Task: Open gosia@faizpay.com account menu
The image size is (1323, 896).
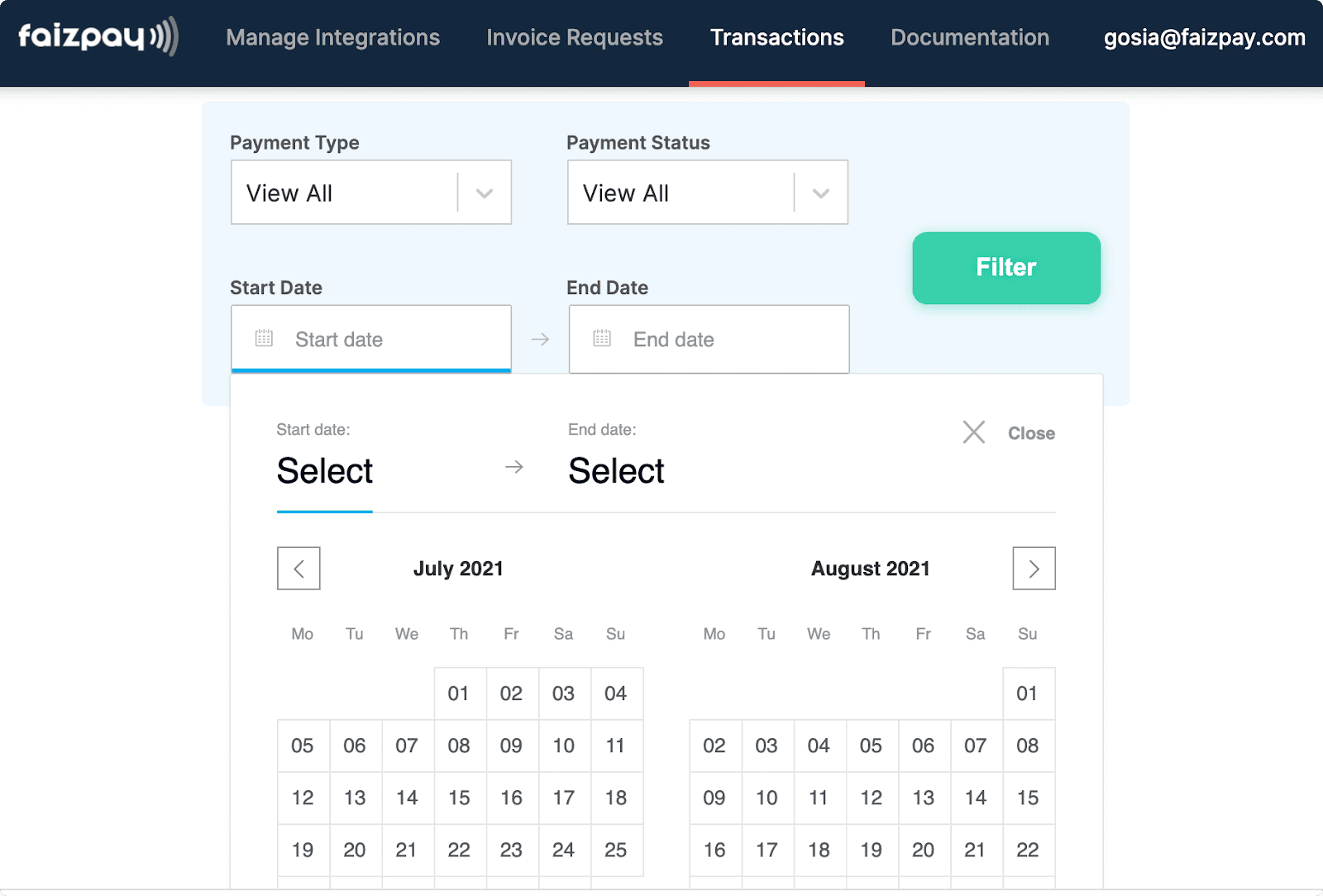Action: pyautogui.click(x=1204, y=37)
